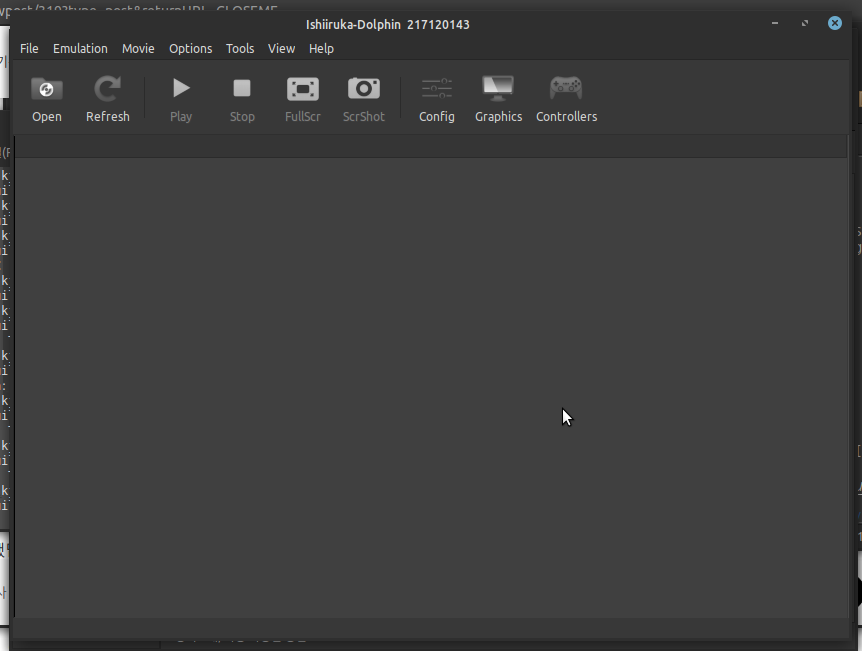Screen dimensions: 862x651
Task: Refresh the game list
Action: (108, 100)
